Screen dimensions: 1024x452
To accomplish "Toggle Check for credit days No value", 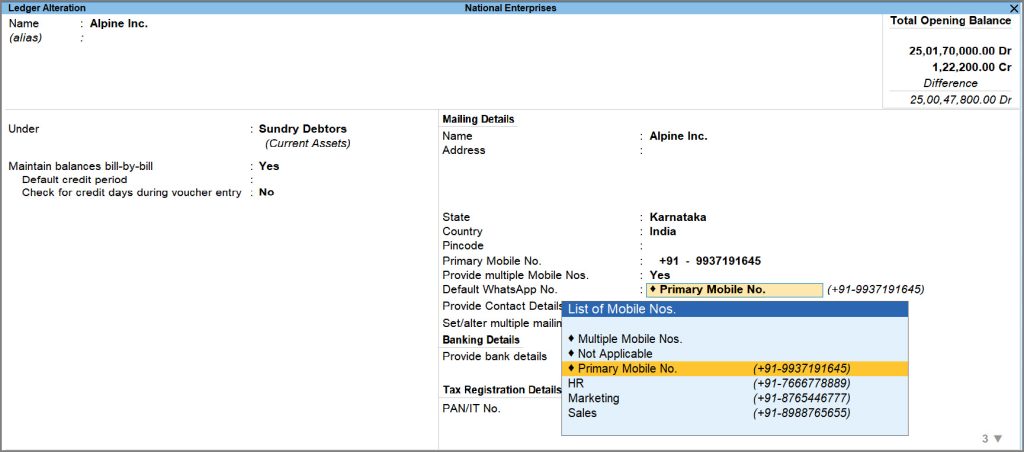I will click(x=266, y=193).
